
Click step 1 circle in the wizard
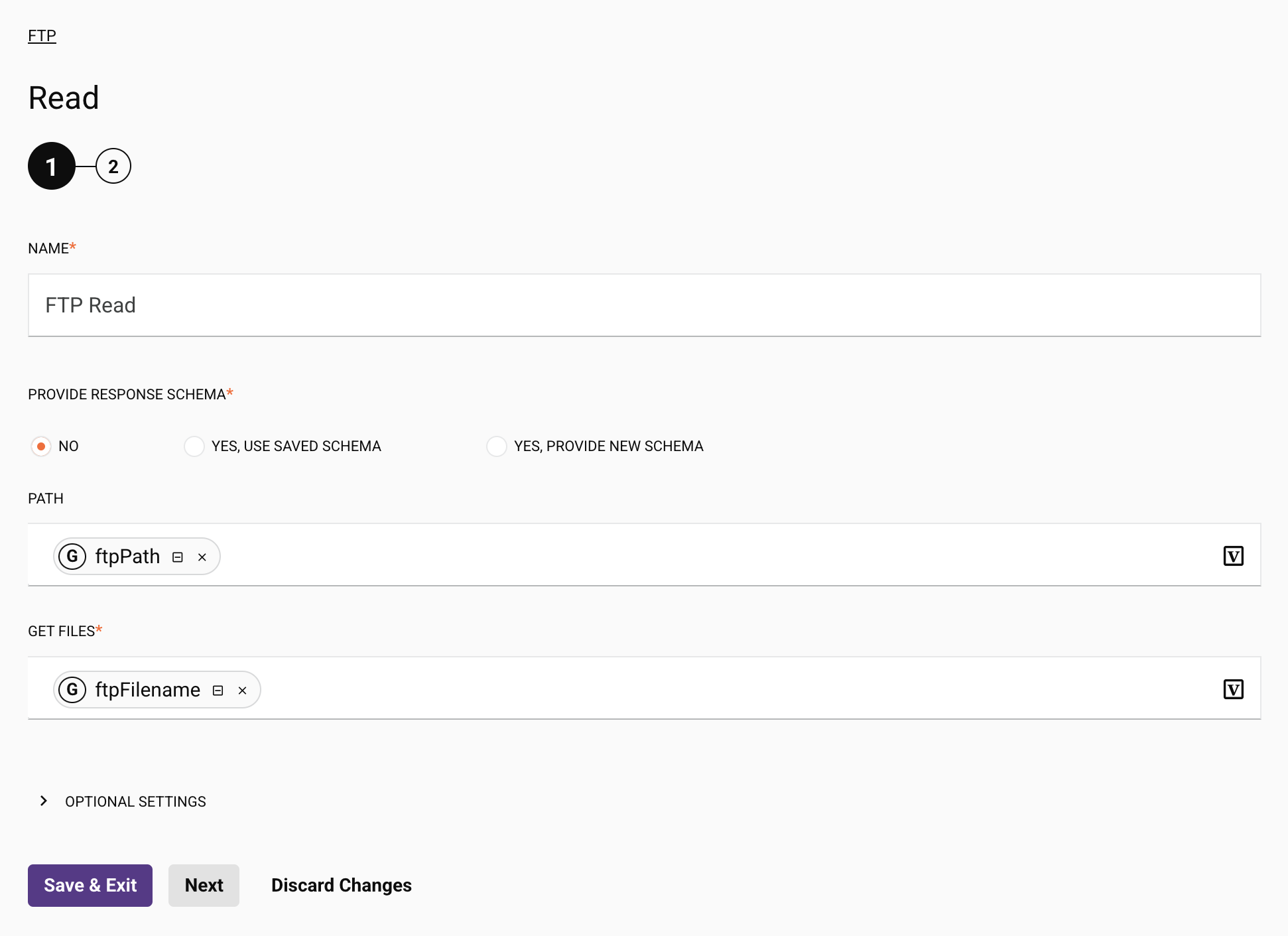(x=52, y=166)
